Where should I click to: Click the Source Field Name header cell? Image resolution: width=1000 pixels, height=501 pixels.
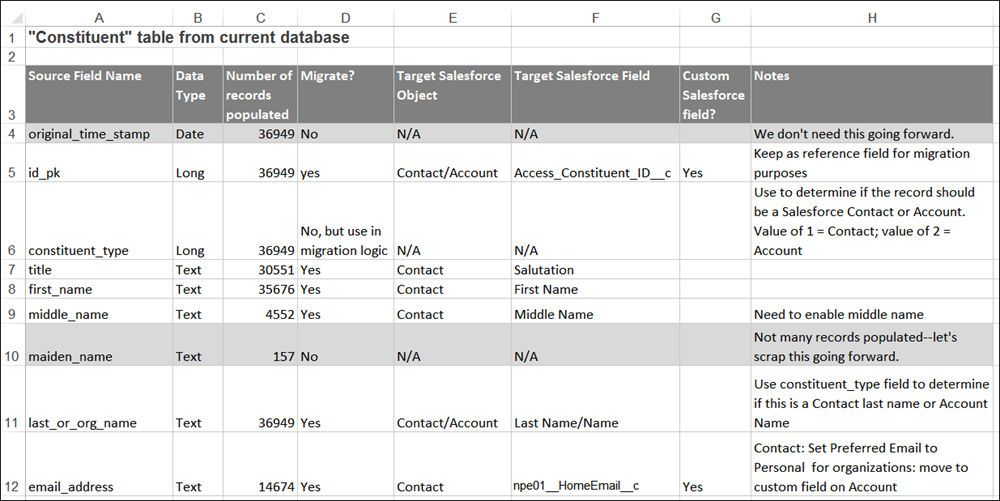click(x=99, y=94)
